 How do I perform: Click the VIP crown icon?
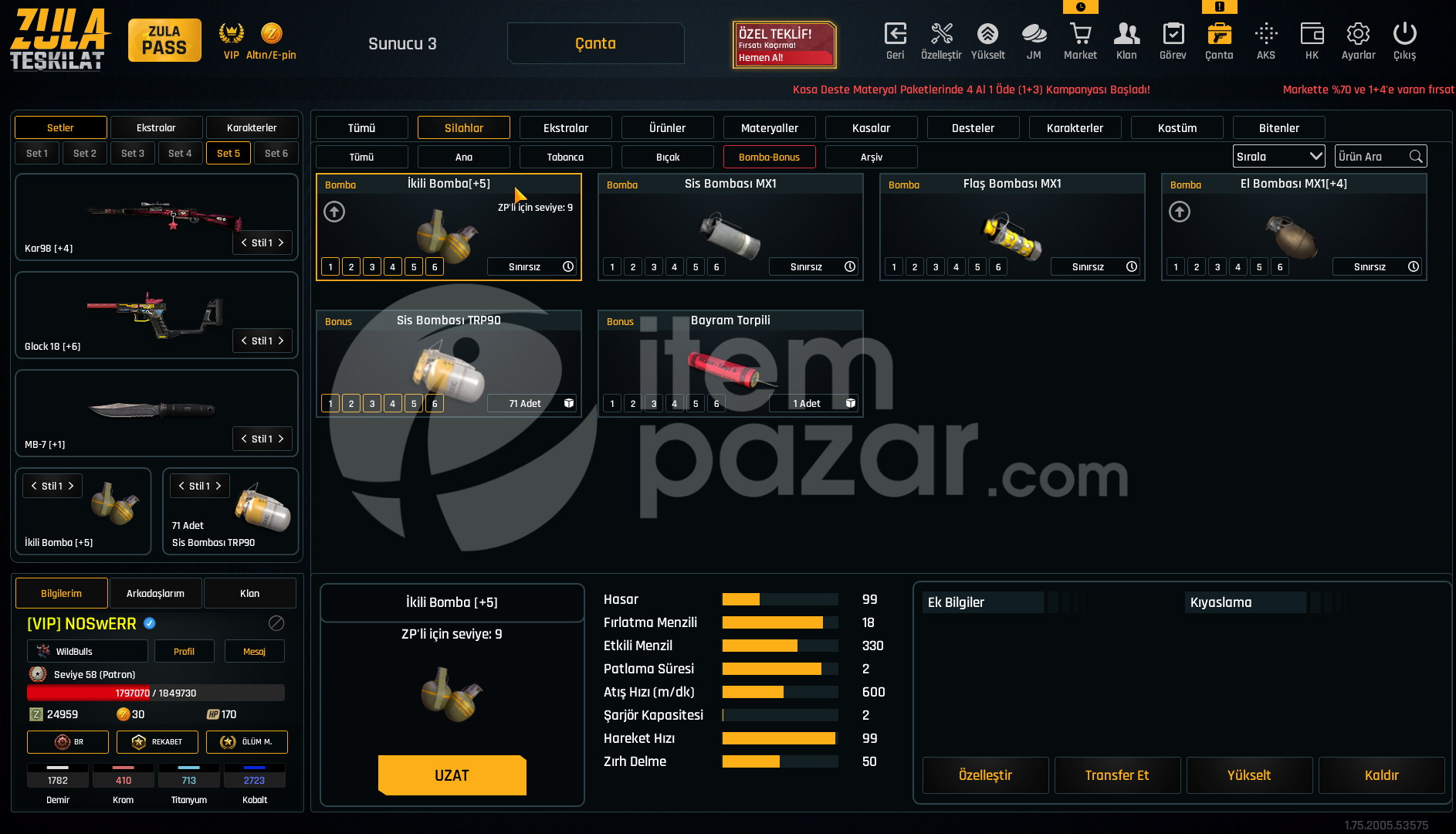coord(231,33)
